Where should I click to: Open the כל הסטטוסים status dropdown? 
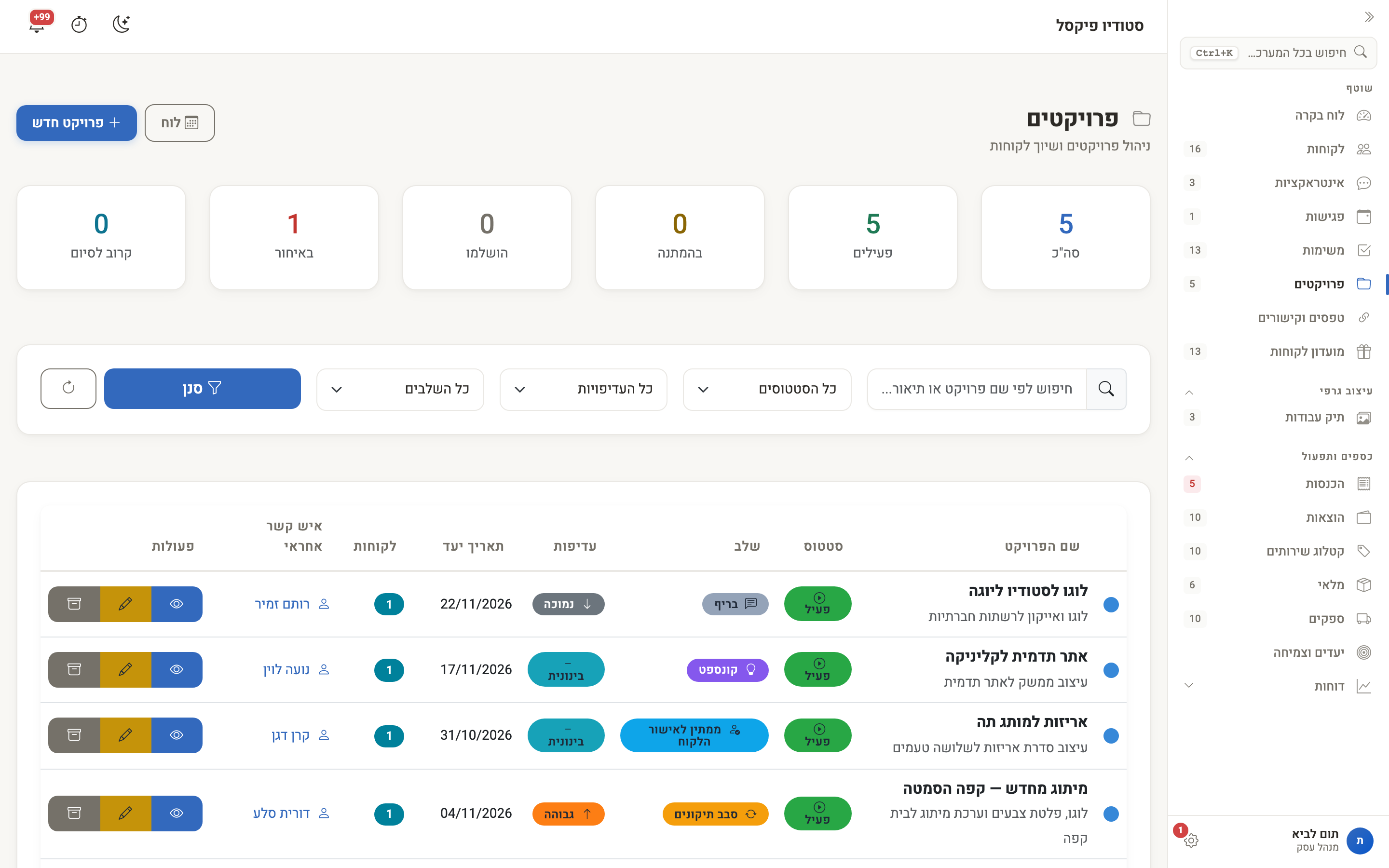click(767, 389)
